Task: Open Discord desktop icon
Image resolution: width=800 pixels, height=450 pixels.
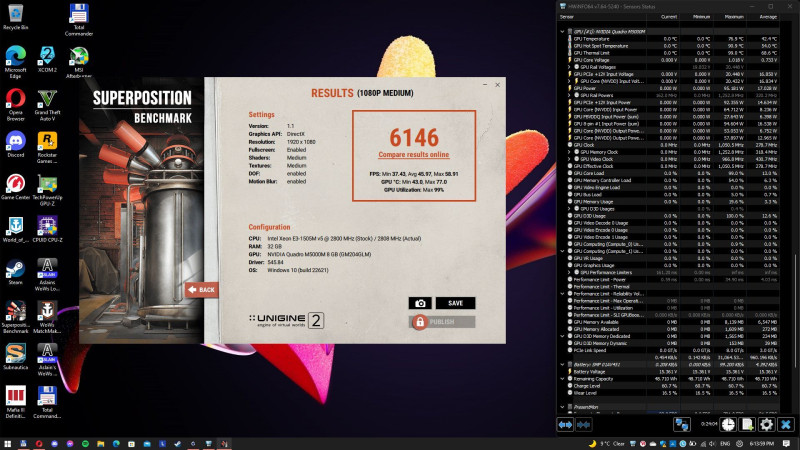Action: 15,144
